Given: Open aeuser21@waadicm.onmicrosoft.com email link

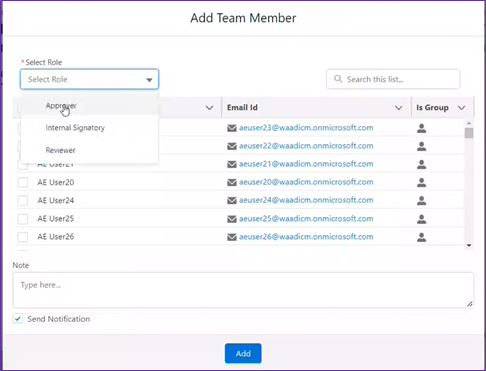Looking at the screenshot, I should coord(306,164).
